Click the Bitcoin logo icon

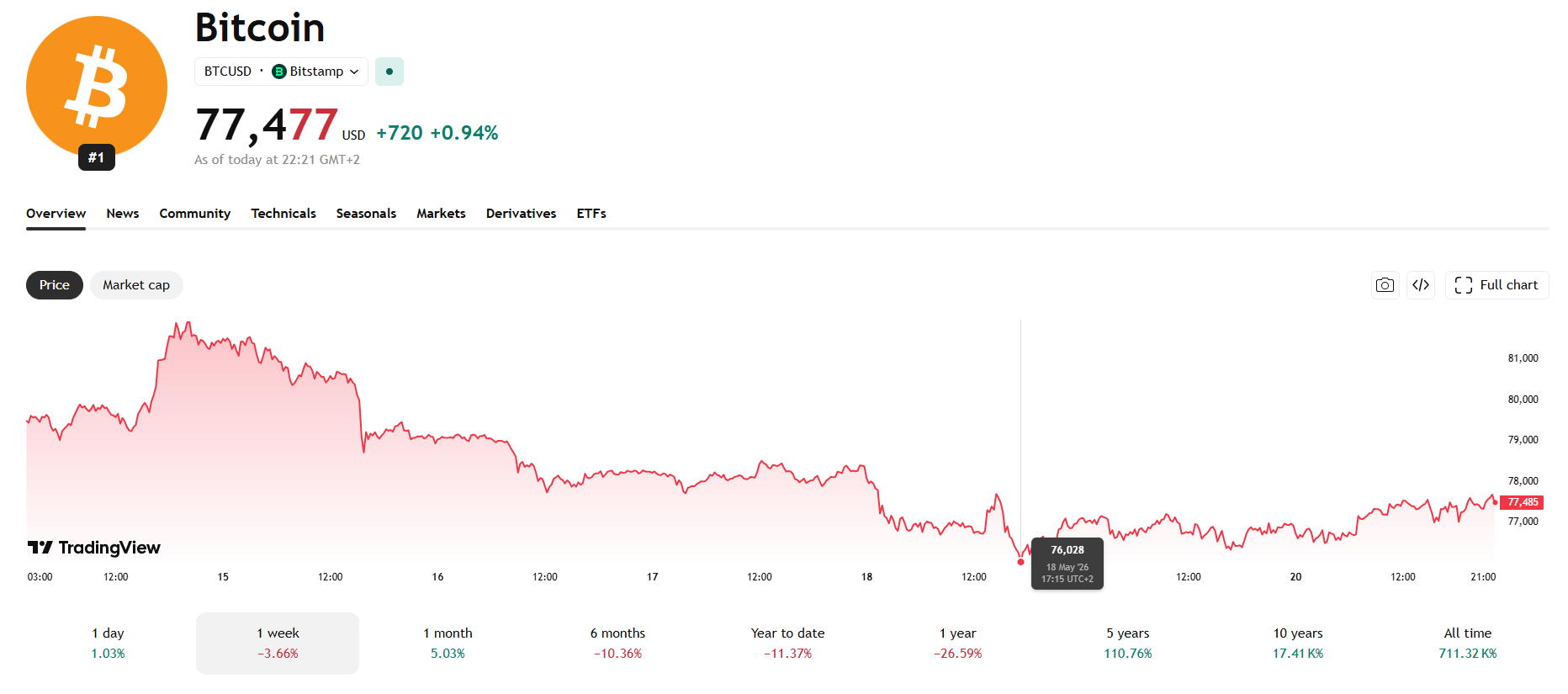[x=97, y=87]
